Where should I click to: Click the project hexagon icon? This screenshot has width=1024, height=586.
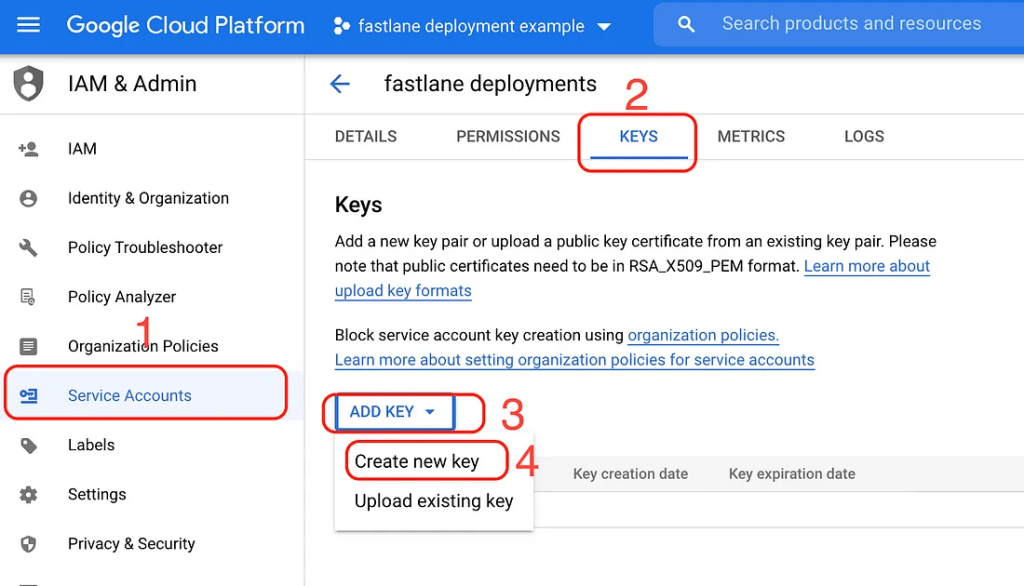click(x=341, y=26)
